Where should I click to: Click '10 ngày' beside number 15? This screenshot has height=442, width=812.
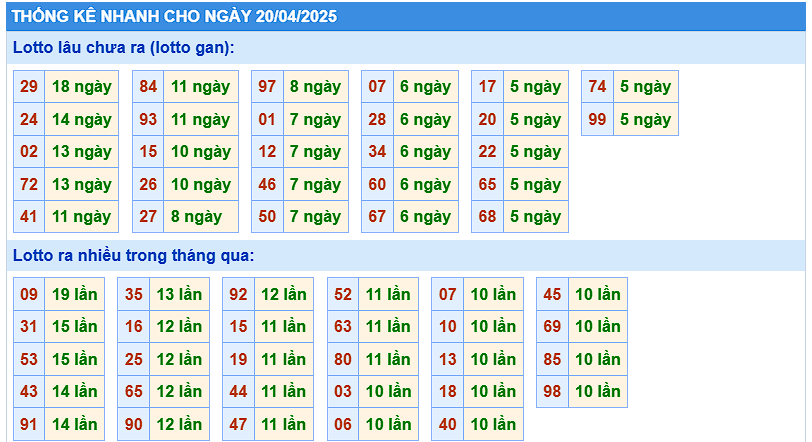tap(201, 152)
